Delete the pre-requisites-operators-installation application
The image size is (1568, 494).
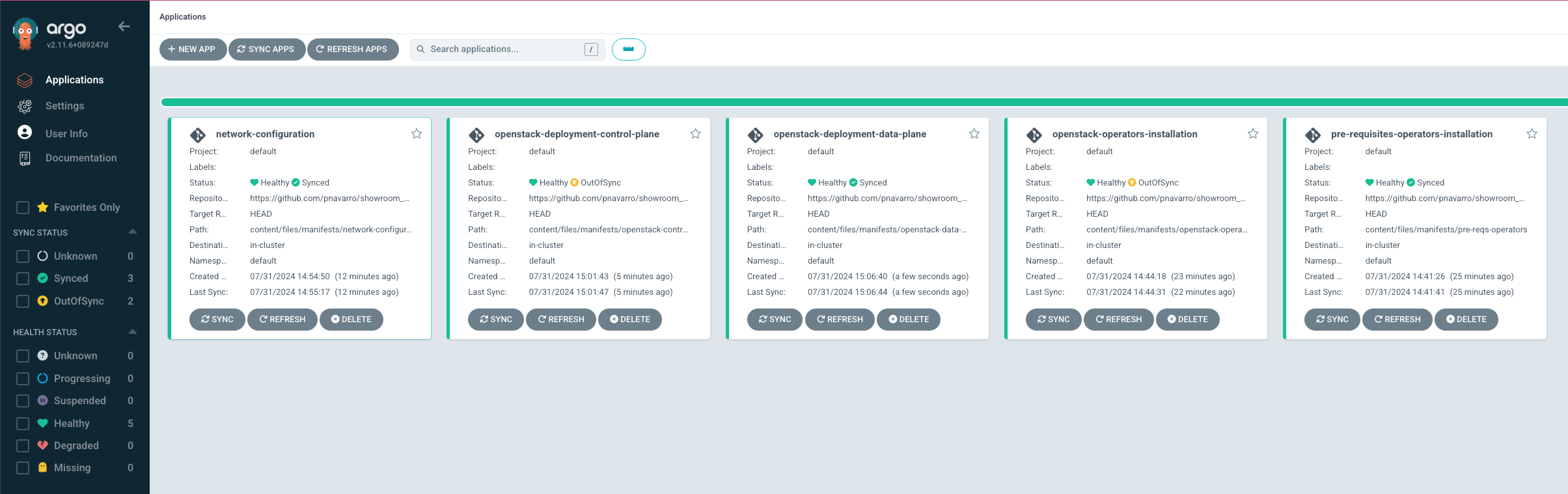pyautogui.click(x=1466, y=320)
